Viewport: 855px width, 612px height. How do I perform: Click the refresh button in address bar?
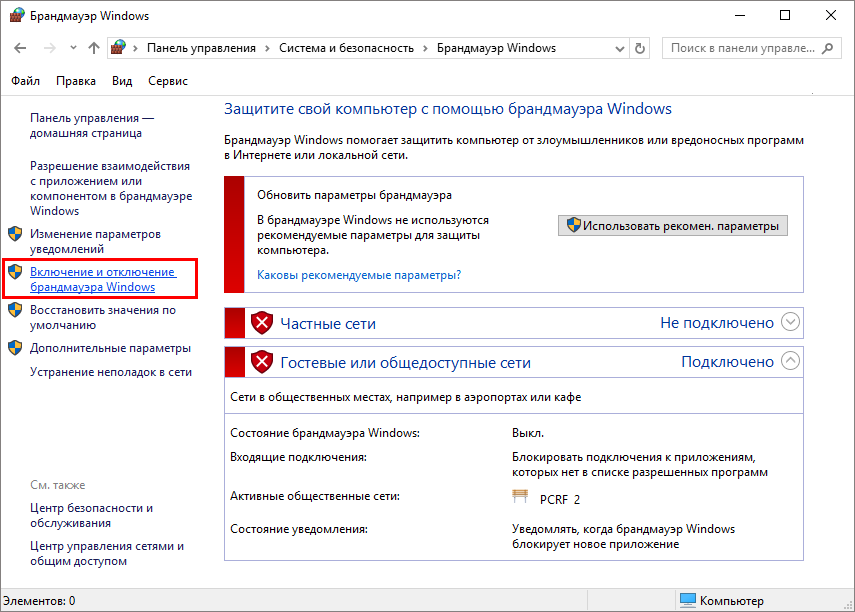click(640, 48)
